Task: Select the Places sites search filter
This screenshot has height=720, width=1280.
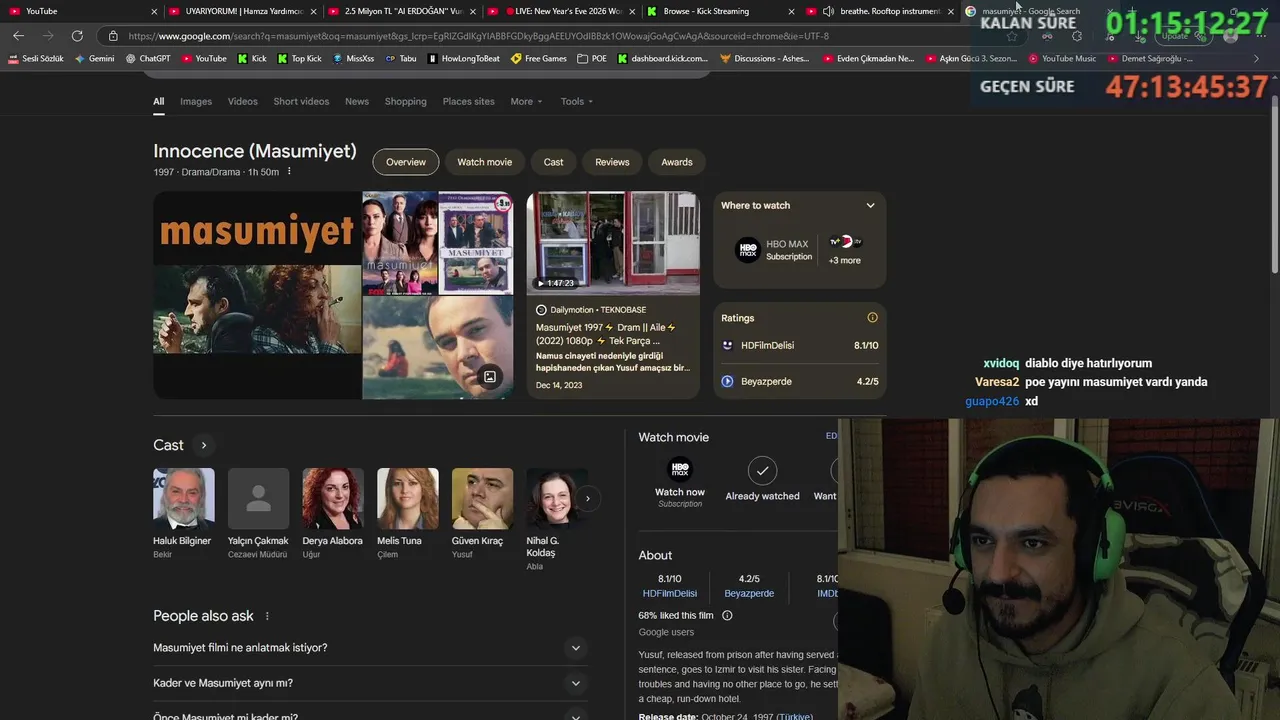Action: pyautogui.click(x=468, y=101)
